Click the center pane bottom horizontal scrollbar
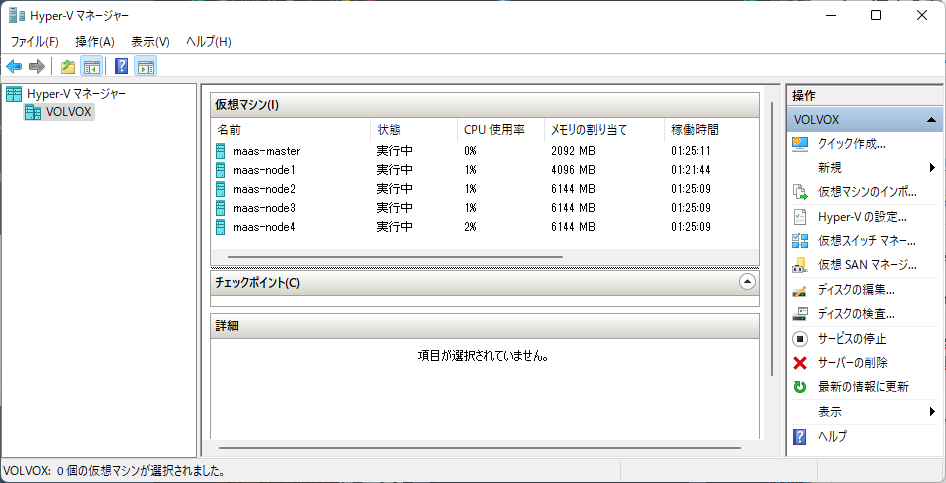 (480, 448)
